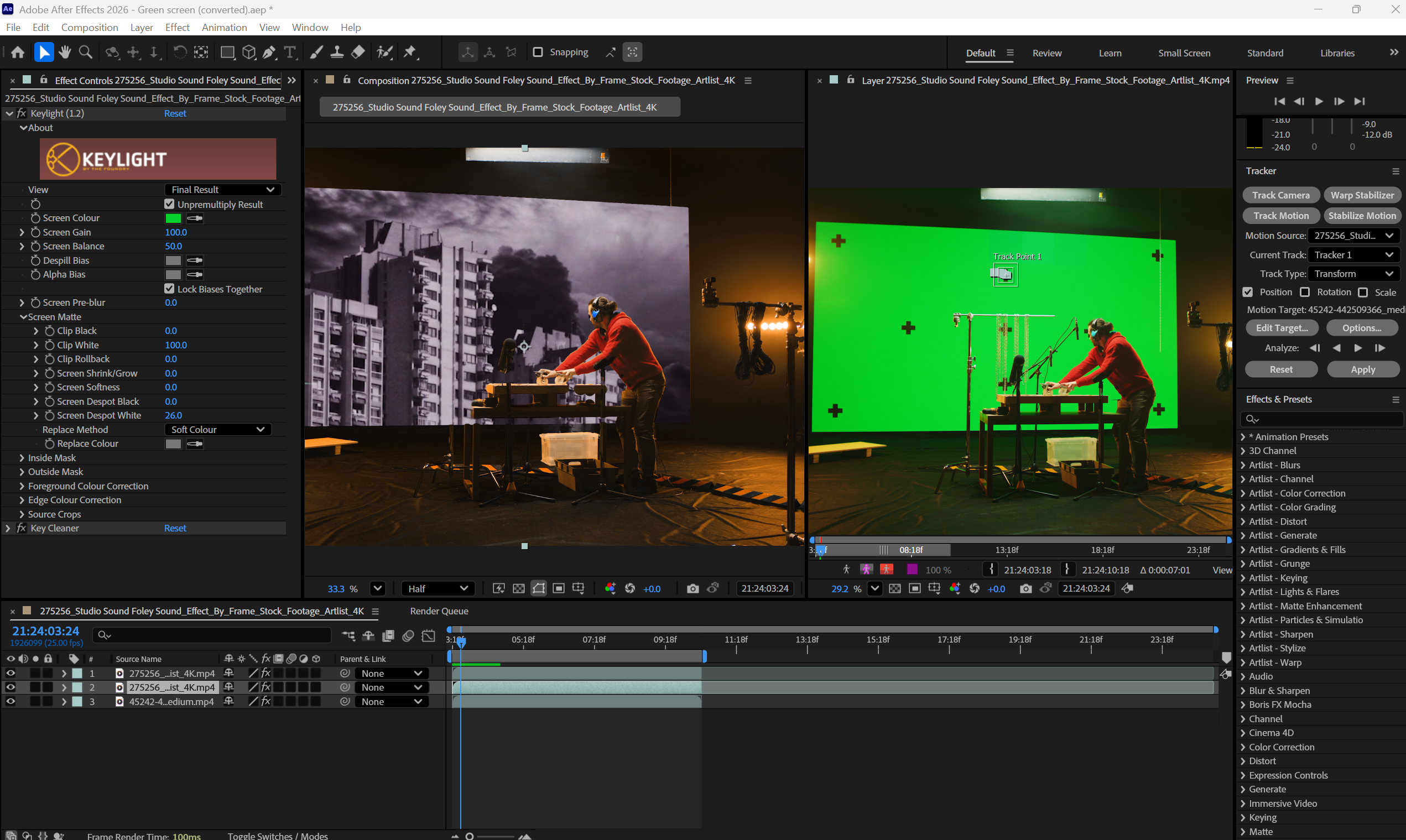Click the Effects & Presets search field

click(1322, 419)
